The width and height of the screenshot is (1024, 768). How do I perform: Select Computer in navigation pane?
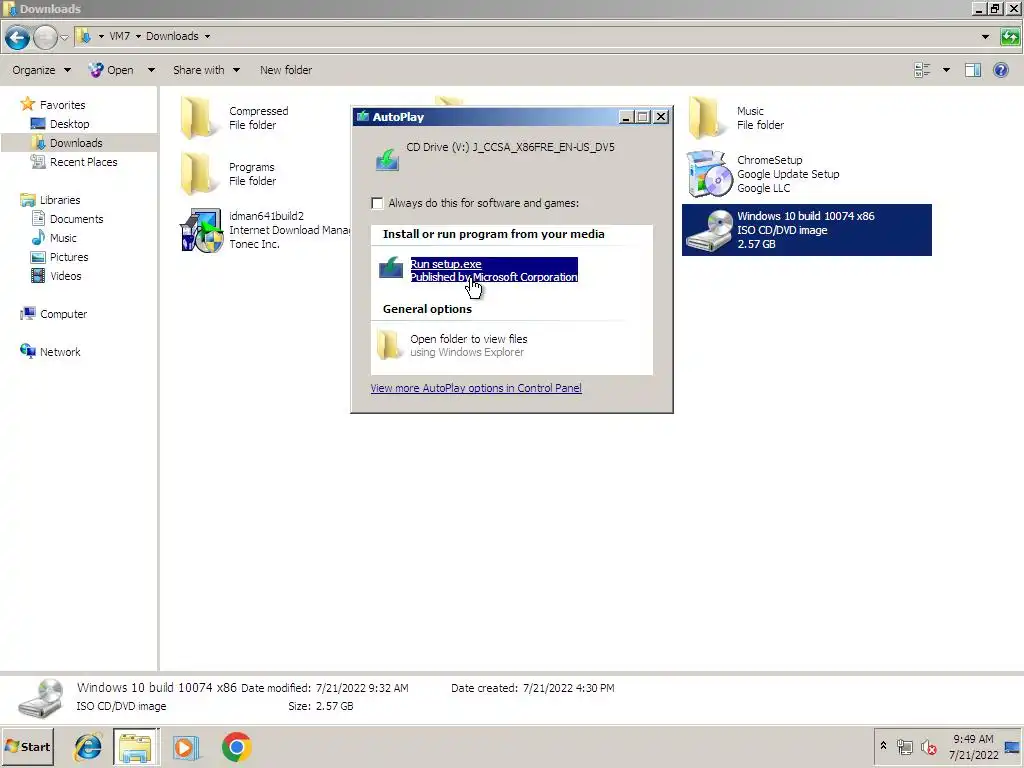click(x=63, y=313)
